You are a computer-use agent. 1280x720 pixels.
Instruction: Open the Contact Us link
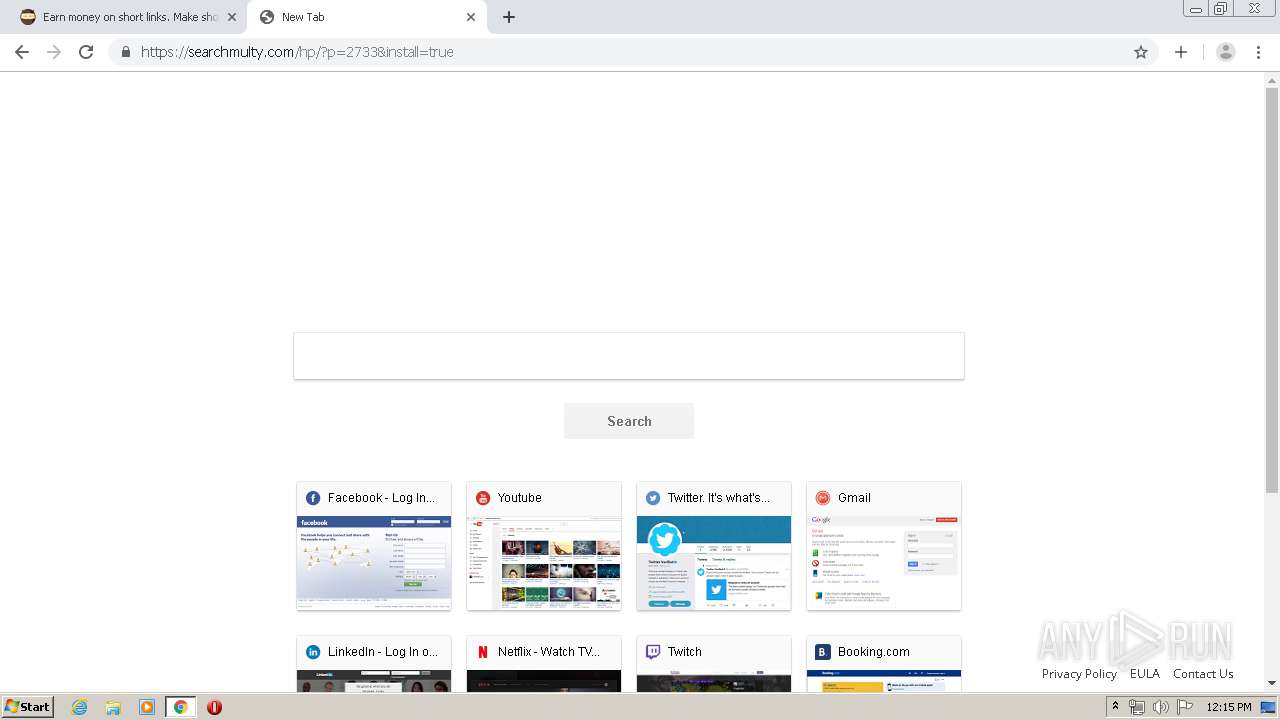[x=1203, y=674]
